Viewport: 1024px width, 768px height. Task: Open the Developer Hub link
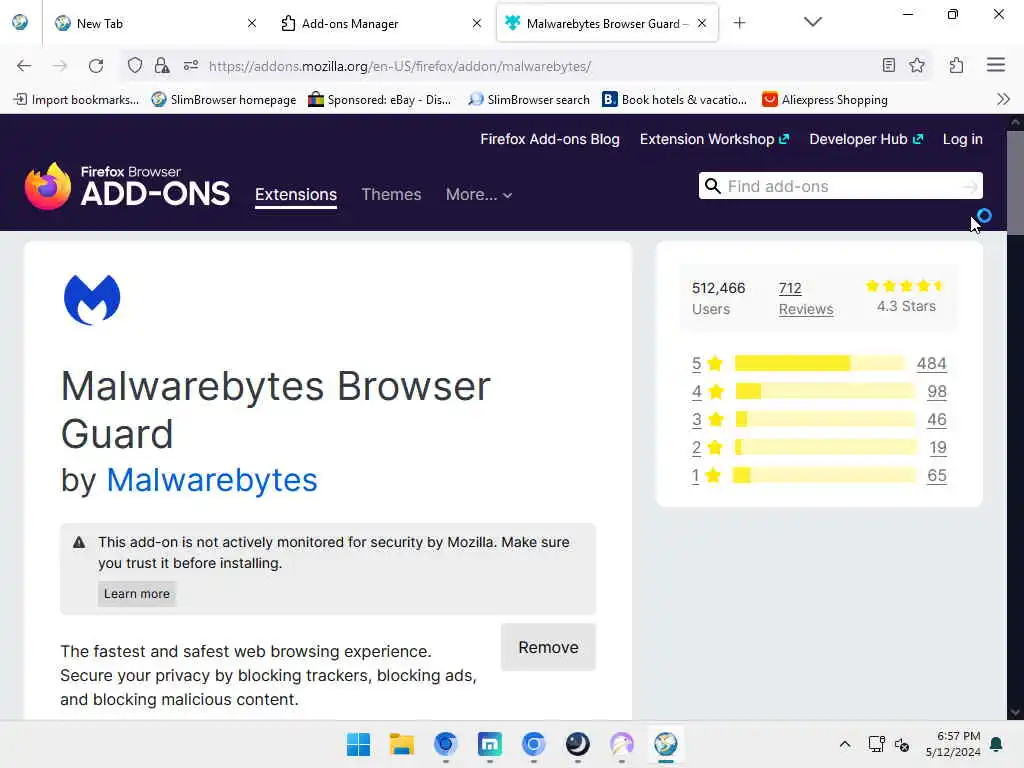coord(866,139)
